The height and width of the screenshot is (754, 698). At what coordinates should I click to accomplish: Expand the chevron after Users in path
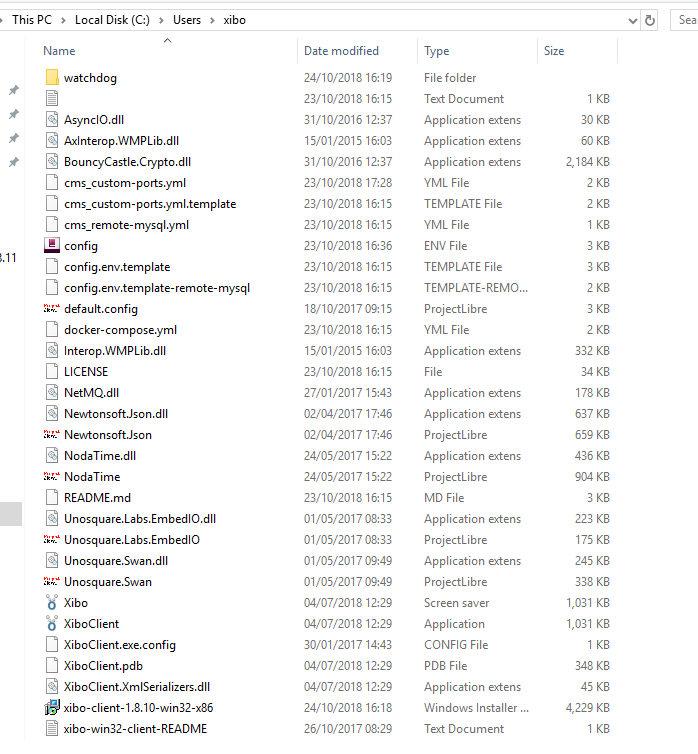click(212, 20)
